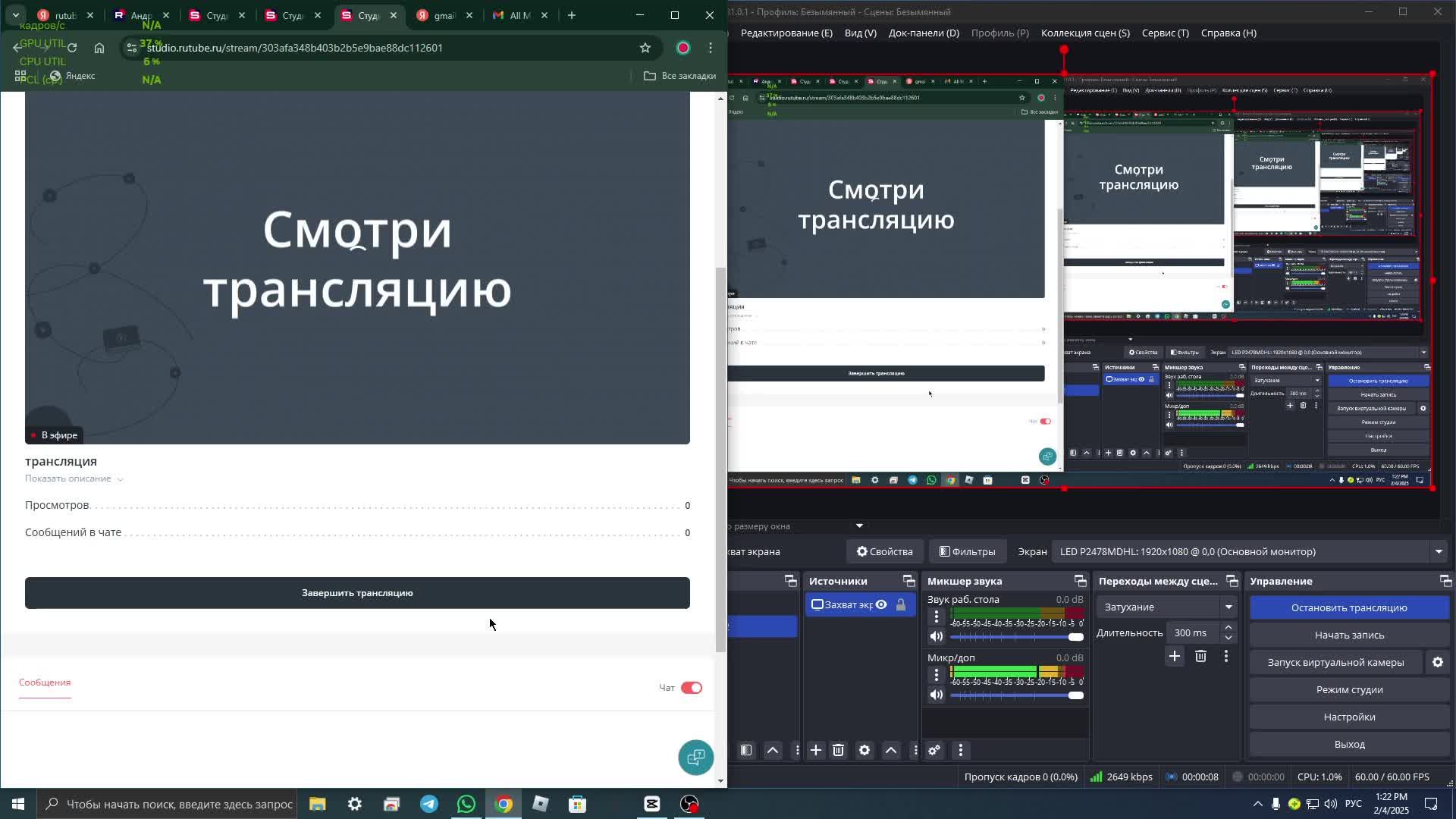Click Запуск виртуальной камеры button
This screenshot has height=819, width=1456.
1336,662
